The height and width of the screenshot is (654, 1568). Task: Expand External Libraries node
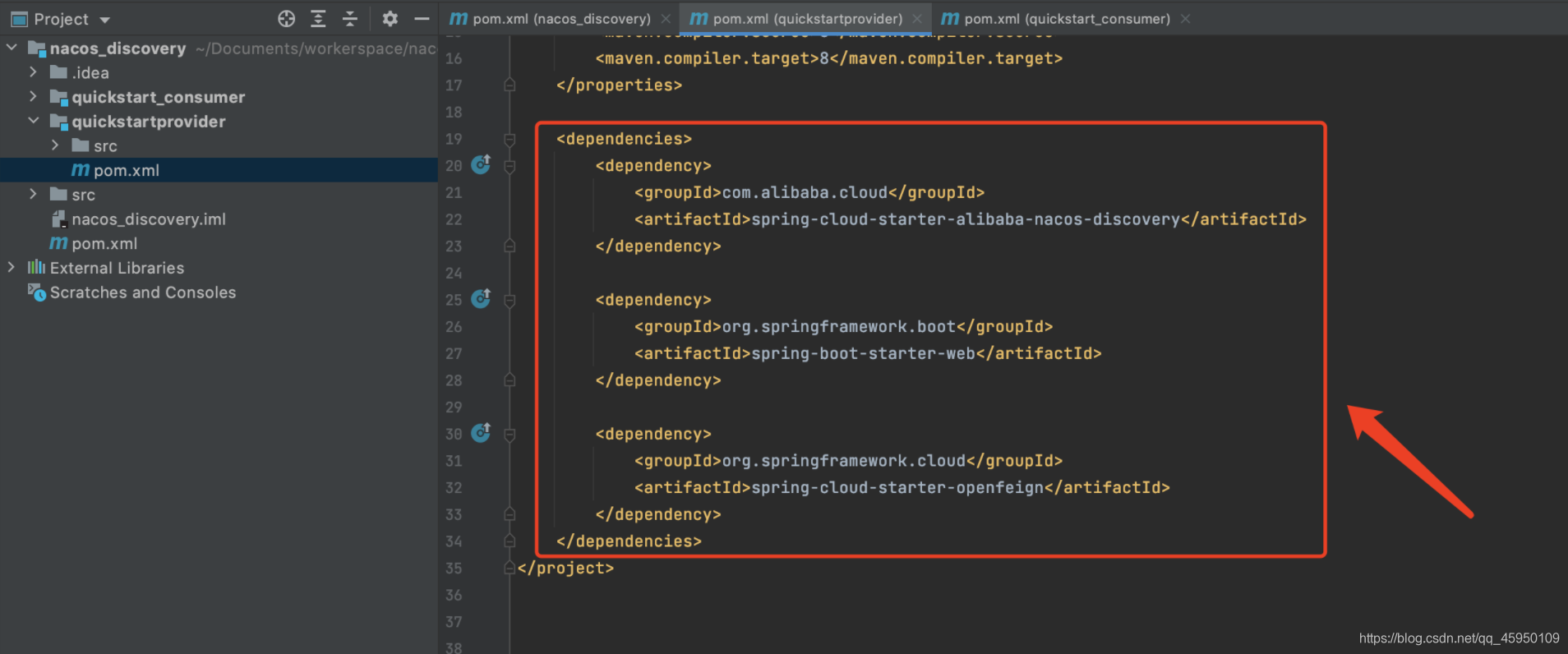[x=12, y=267]
